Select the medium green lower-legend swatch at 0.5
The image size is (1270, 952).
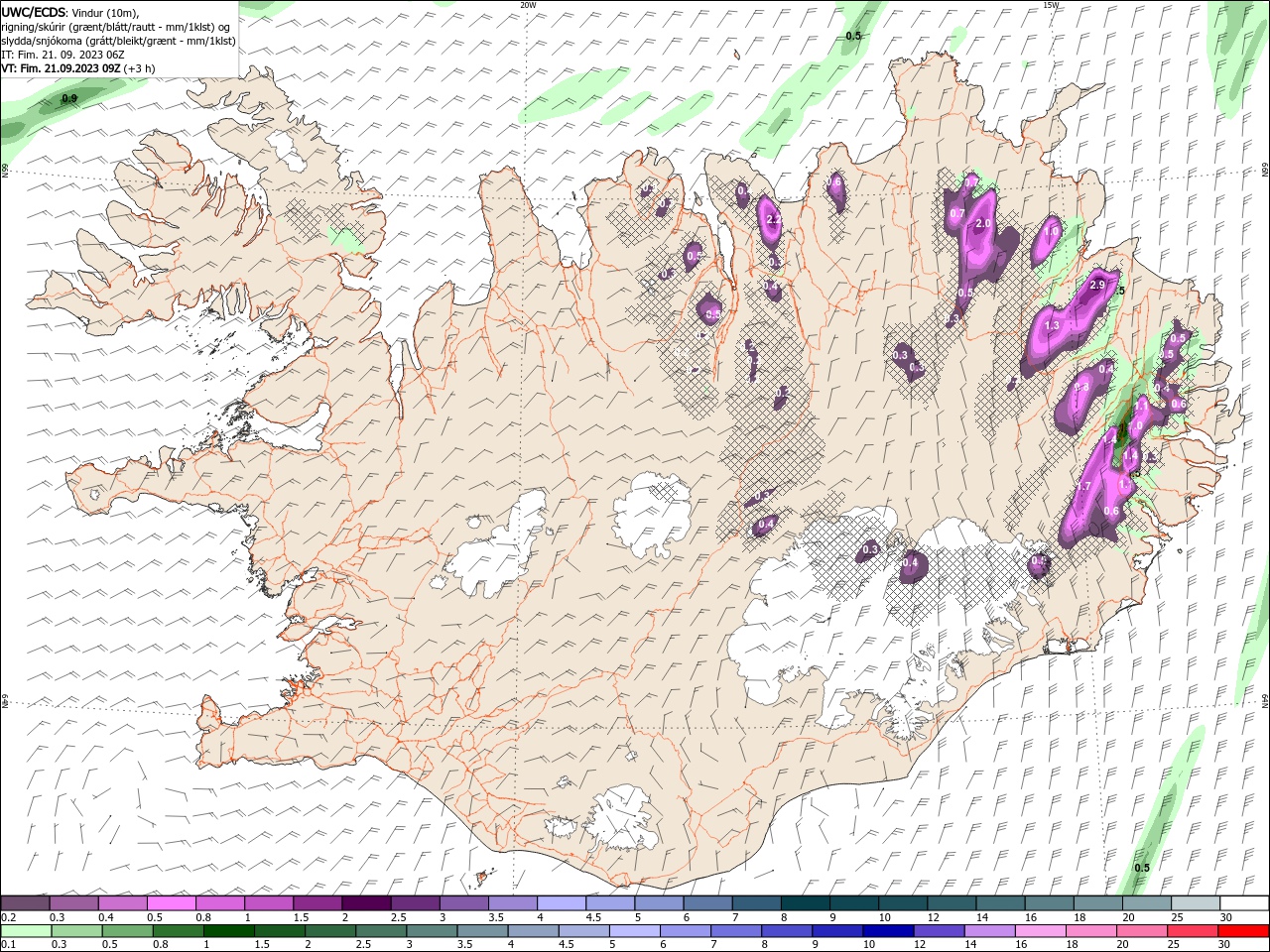[127, 931]
